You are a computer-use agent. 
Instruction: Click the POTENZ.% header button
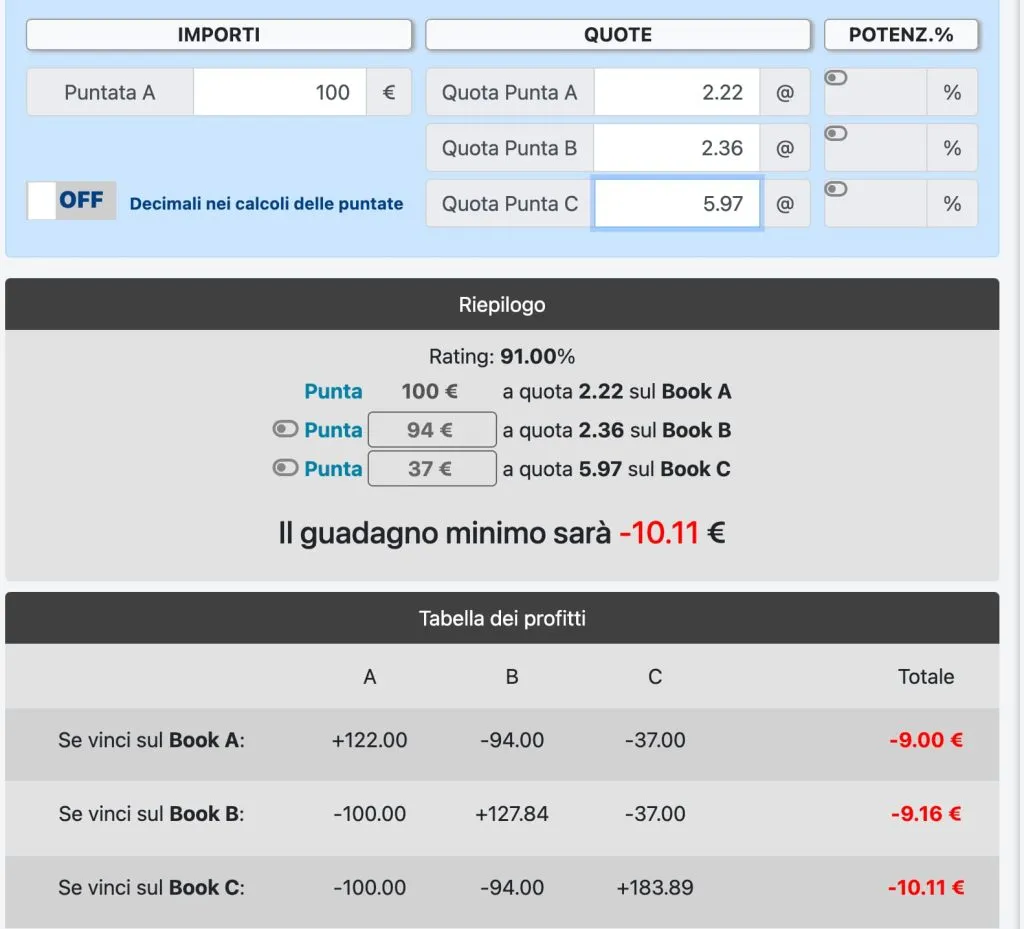[901, 35]
